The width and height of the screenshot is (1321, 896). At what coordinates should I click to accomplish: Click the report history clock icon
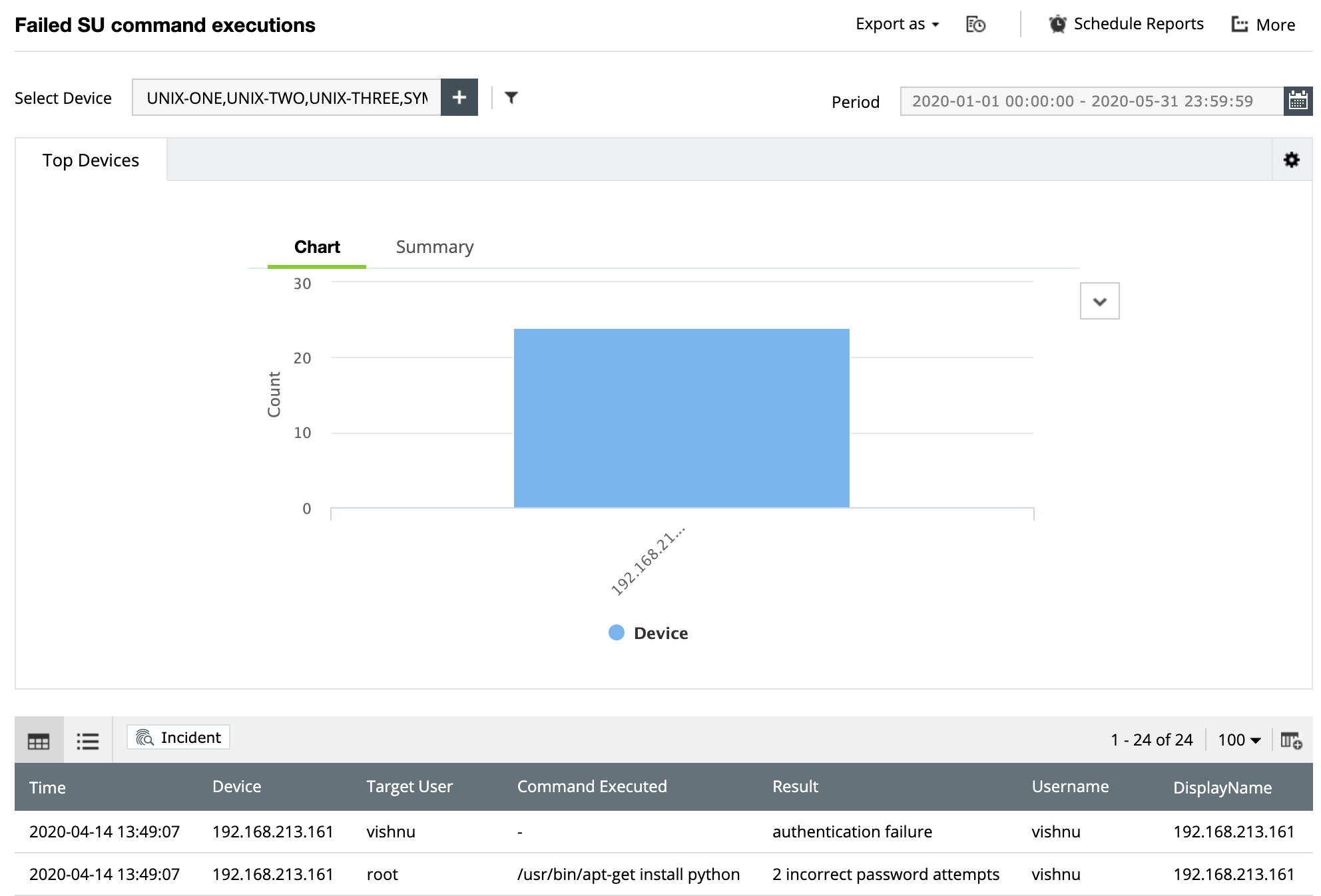pos(975,25)
